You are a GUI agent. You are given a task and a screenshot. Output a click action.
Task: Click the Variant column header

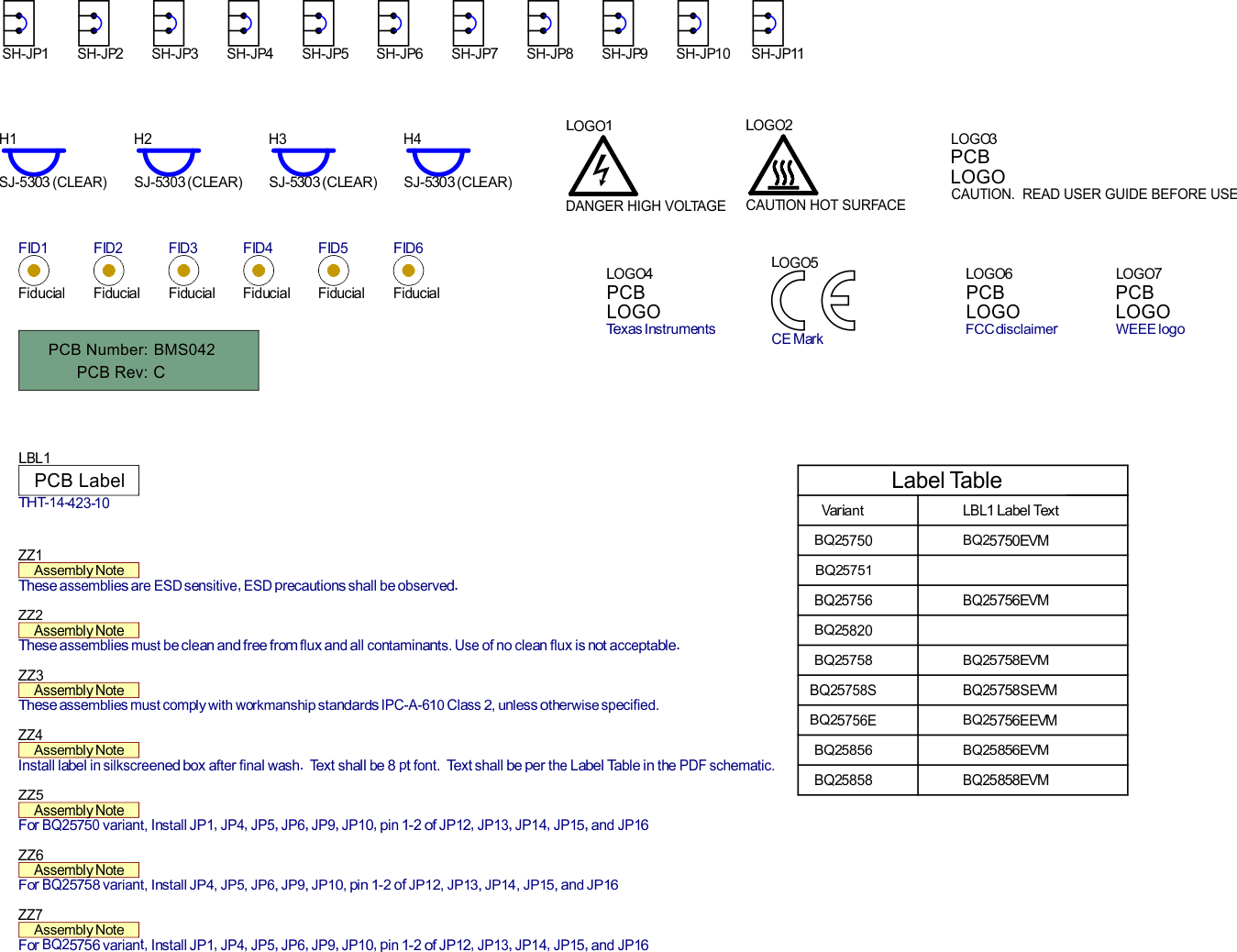843,511
